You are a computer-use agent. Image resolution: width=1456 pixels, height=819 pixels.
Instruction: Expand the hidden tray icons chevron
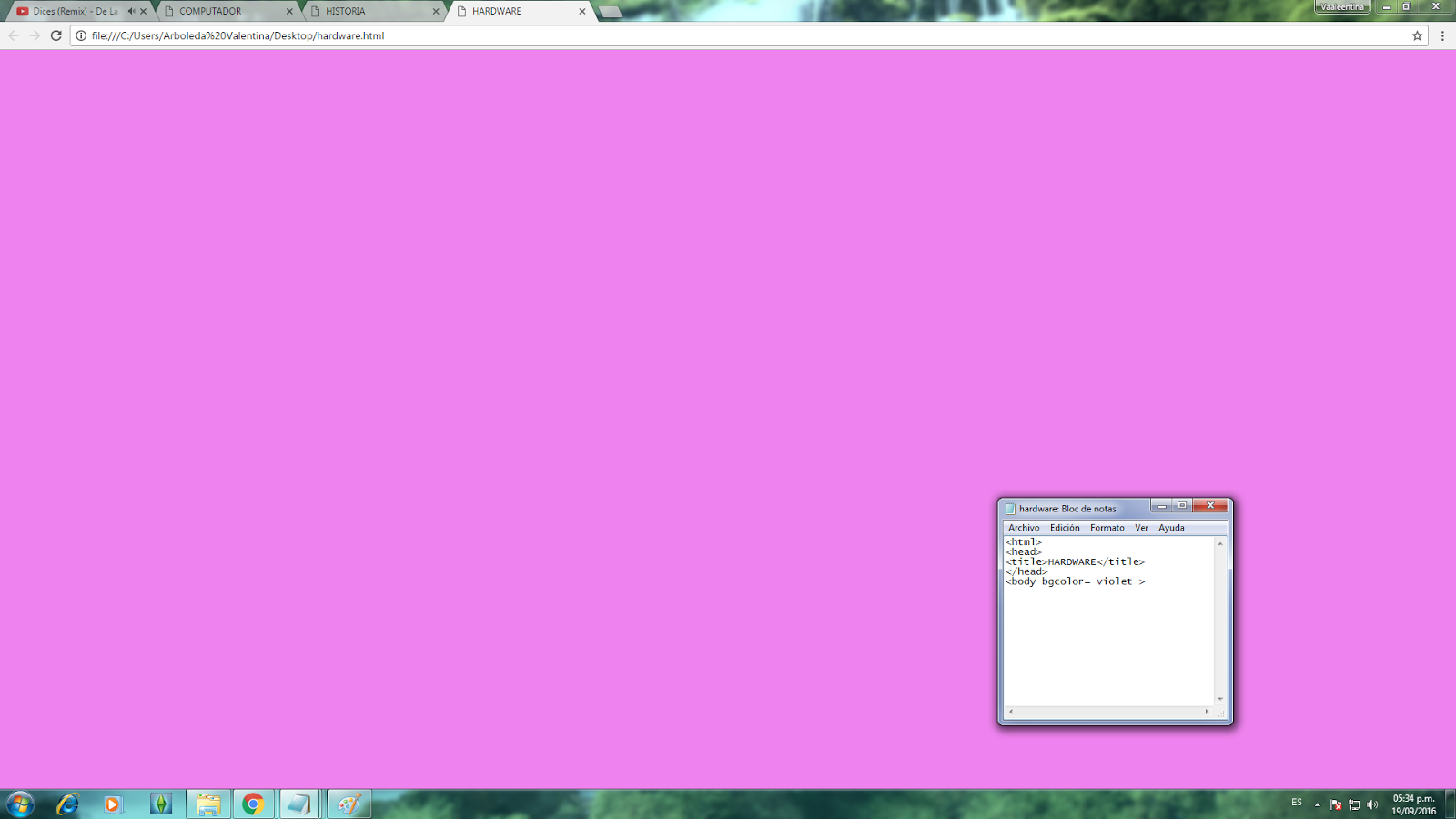click(x=1317, y=804)
